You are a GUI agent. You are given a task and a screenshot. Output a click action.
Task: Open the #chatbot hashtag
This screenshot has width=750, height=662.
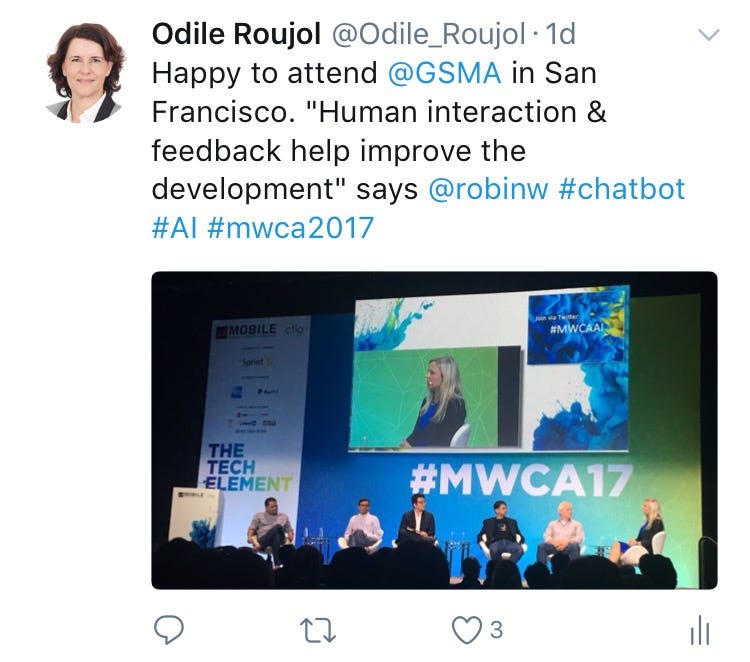click(x=621, y=189)
